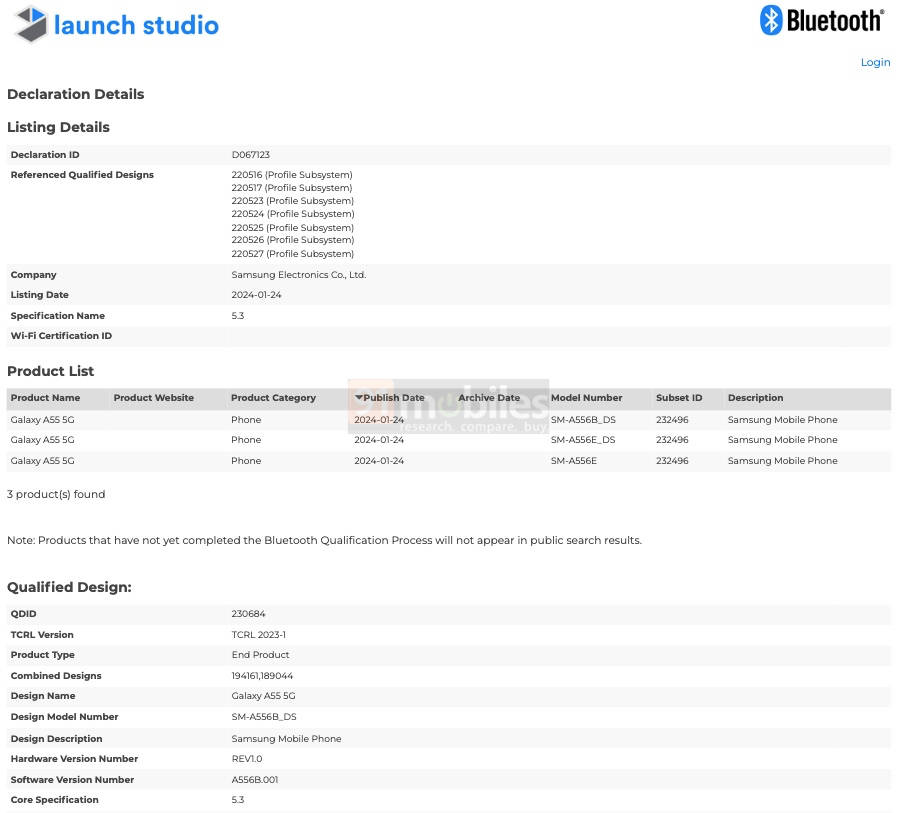Viewport: 897px width, 813px height.
Task: Click Galaxy A55 5G in the SM-A556E_DS row
Action: pyautogui.click(x=42, y=439)
